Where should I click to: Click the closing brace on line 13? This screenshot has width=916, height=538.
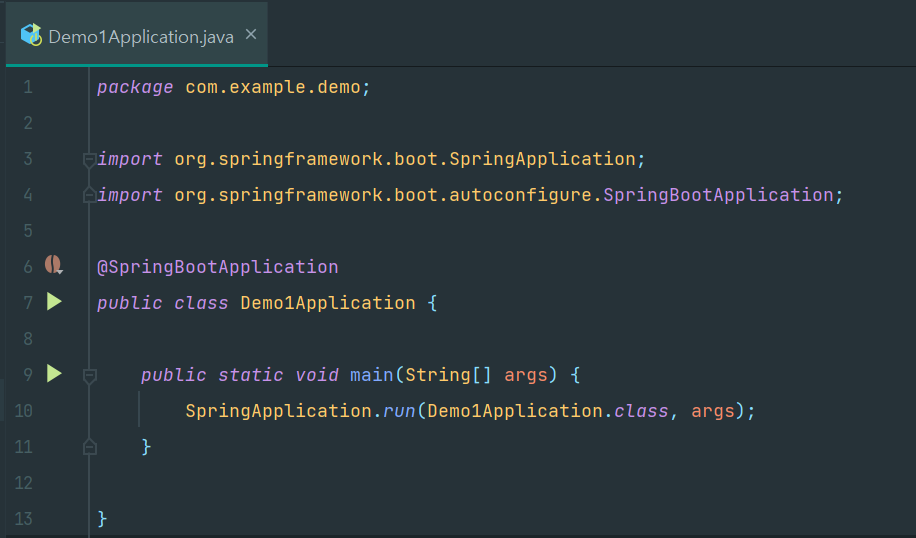102,519
